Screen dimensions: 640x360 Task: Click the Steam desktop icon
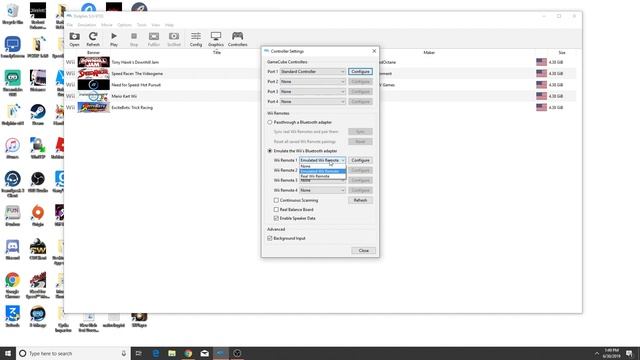point(38,115)
